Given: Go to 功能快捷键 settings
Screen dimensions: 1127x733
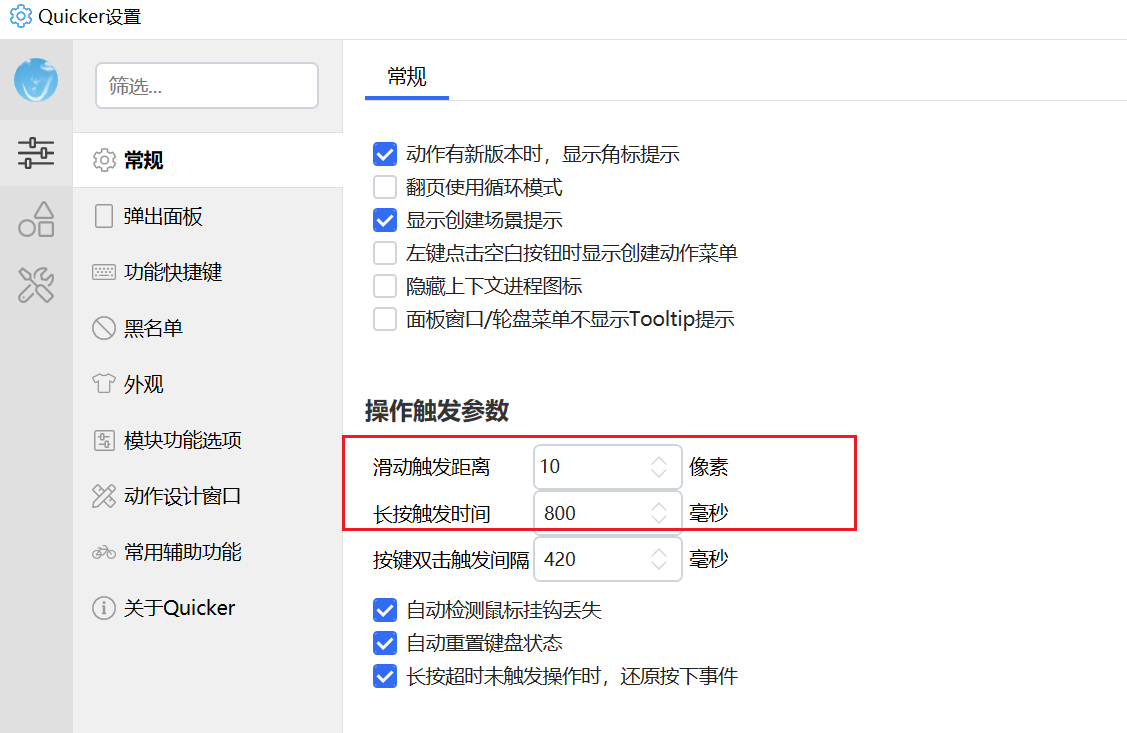Looking at the screenshot, I should click(x=208, y=272).
